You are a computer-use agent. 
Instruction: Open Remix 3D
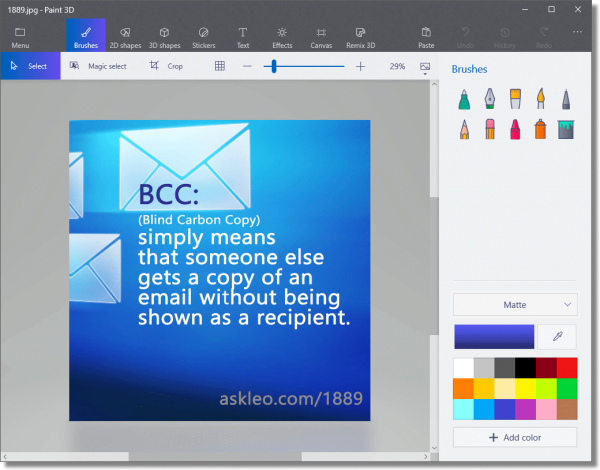(360, 38)
